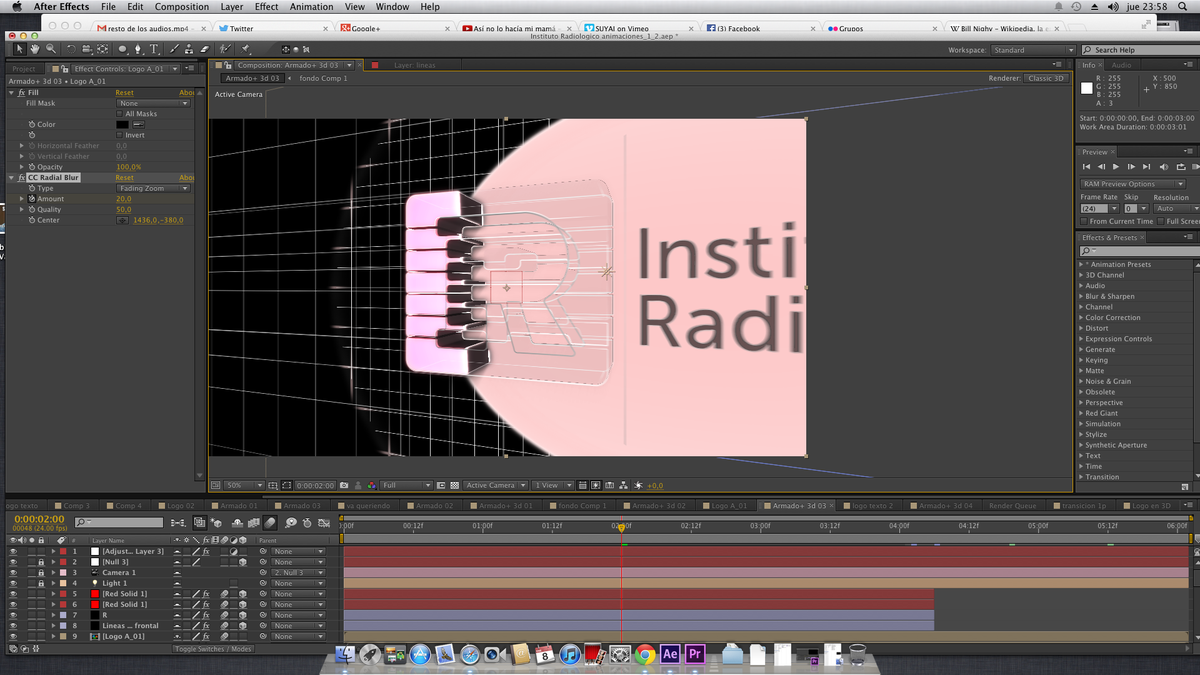The image size is (1200, 675).
Task: Change the CC Radial Blur Type from Fading Zoom
Action: 152,187
